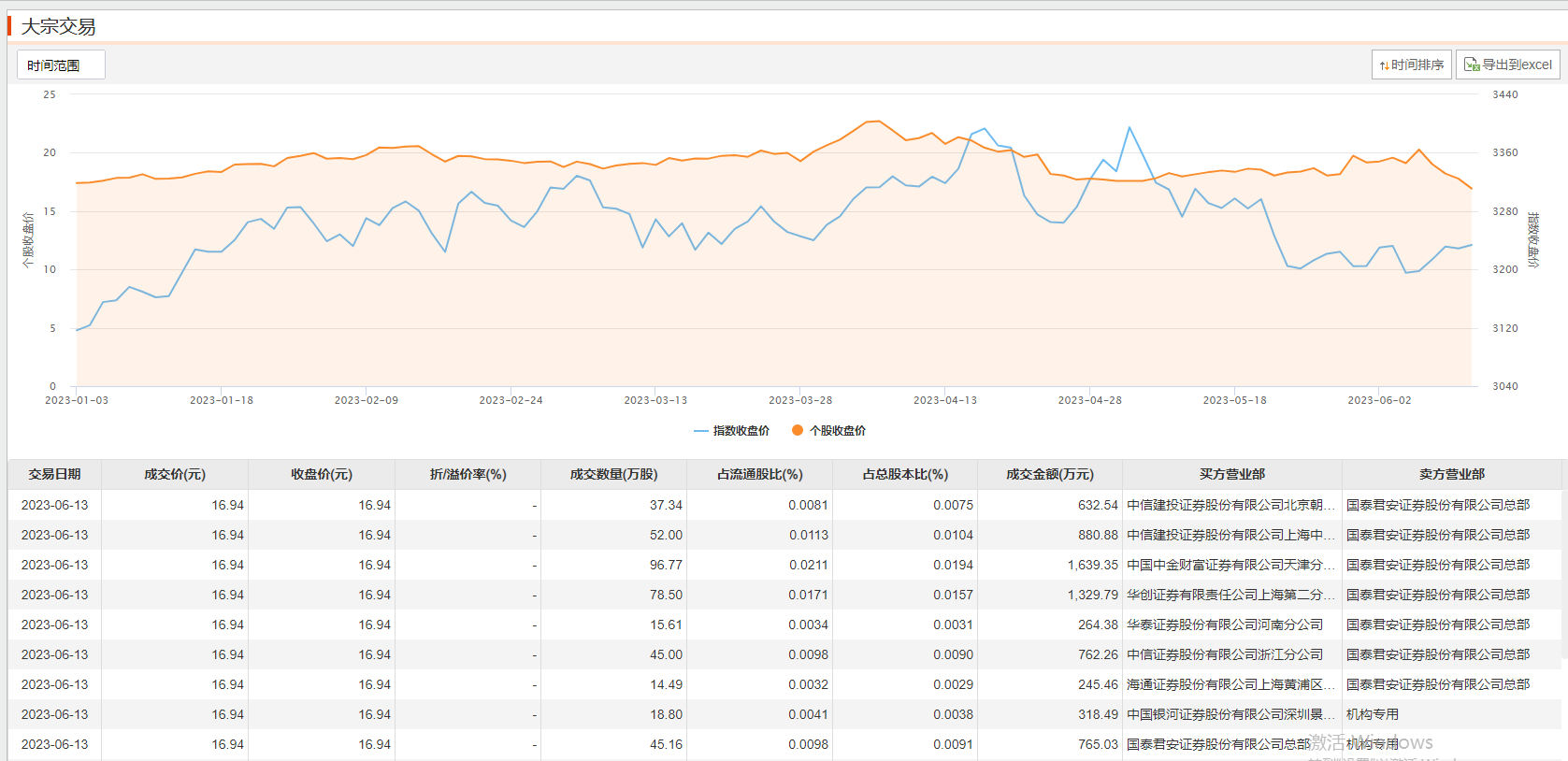Click the sort arrows icon beside 时间排序

tap(1384, 65)
